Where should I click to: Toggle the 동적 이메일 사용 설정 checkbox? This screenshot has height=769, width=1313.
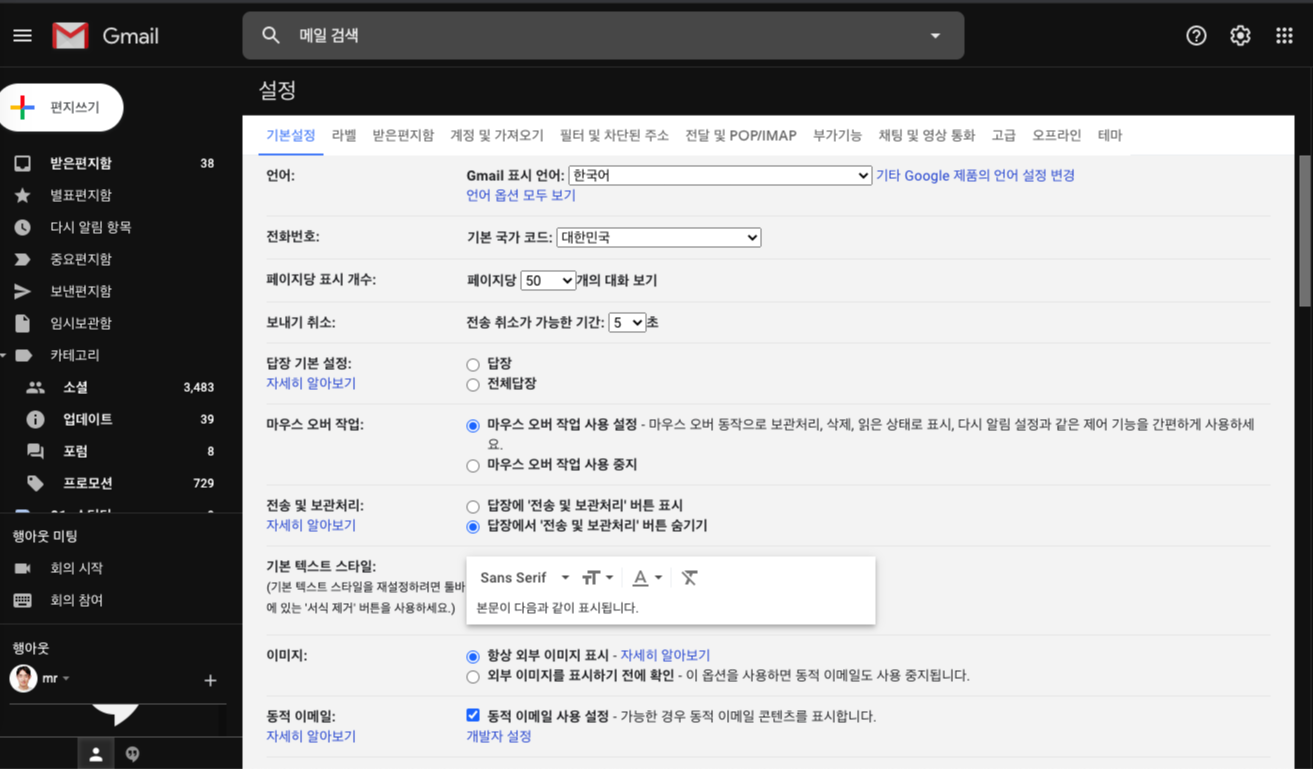tap(473, 715)
